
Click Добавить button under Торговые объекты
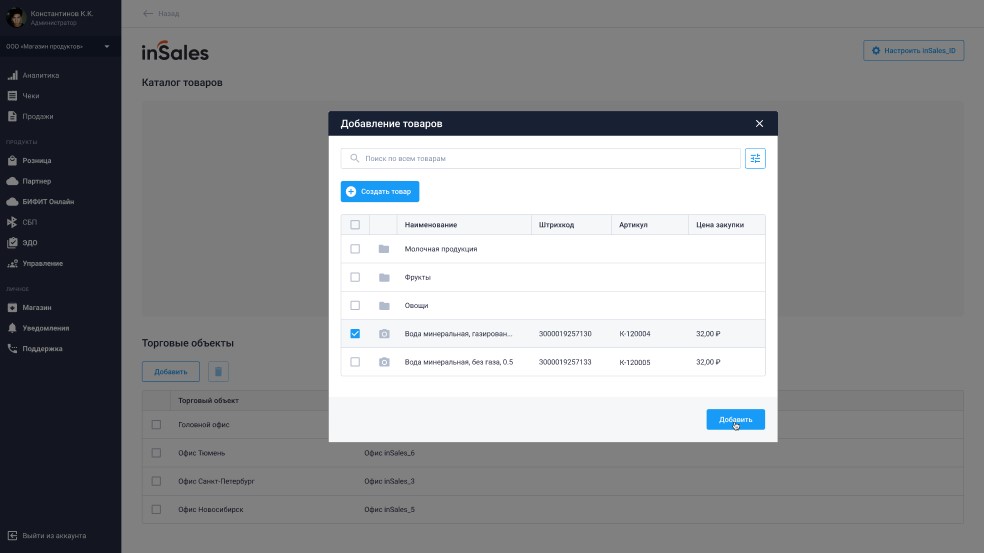[x=171, y=372]
